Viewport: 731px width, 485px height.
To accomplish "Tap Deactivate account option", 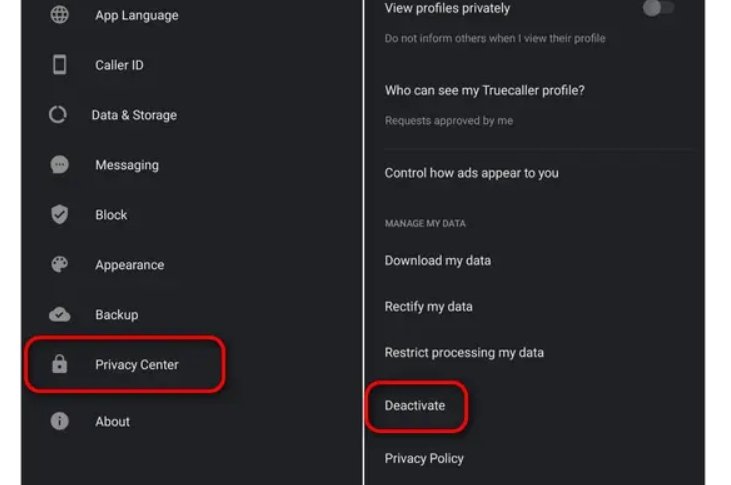I will tap(415, 406).
